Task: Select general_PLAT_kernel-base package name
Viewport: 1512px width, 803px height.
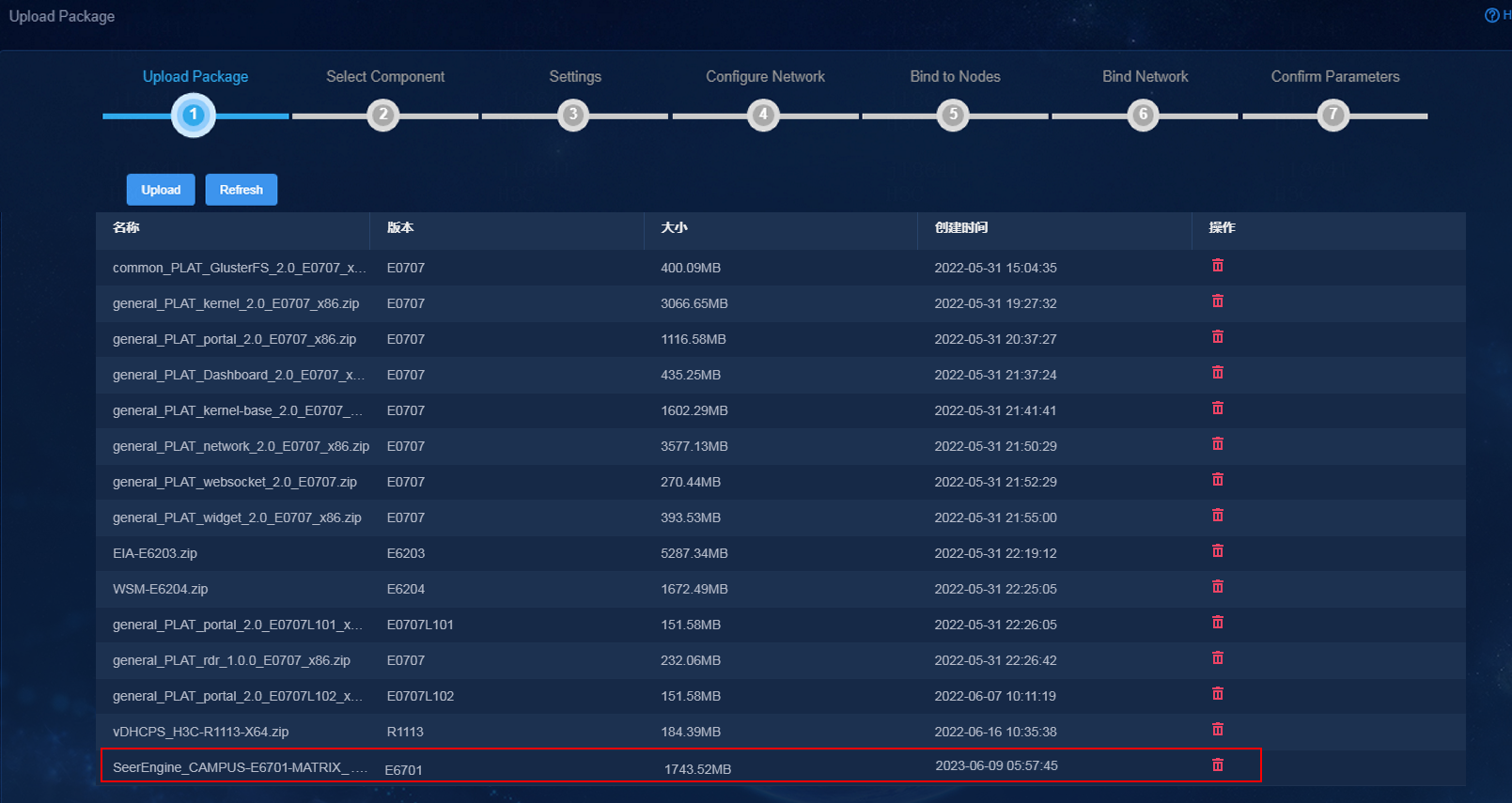Action: click(238, 410)
